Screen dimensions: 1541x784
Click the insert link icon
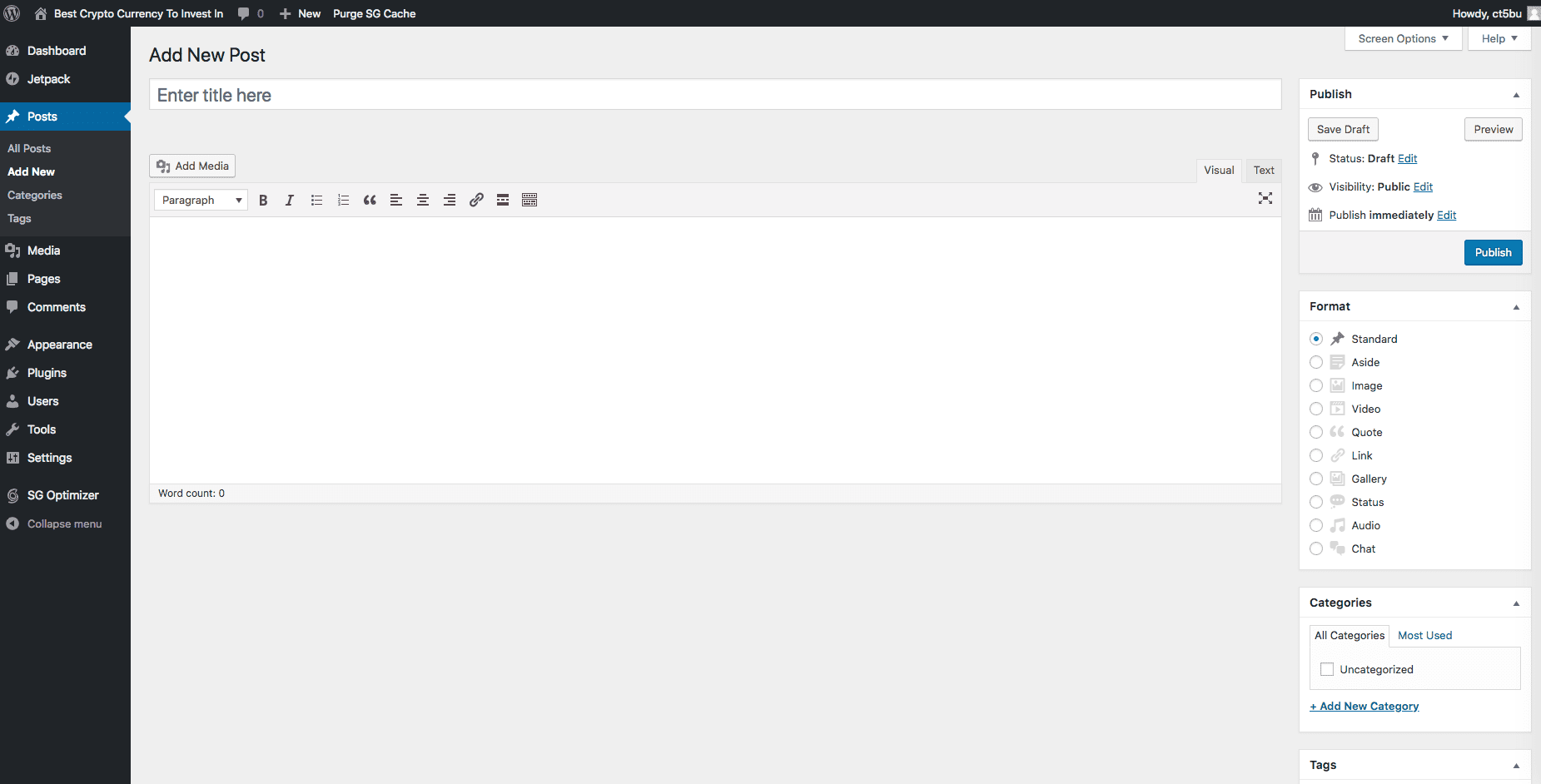(x=476, y=200)
